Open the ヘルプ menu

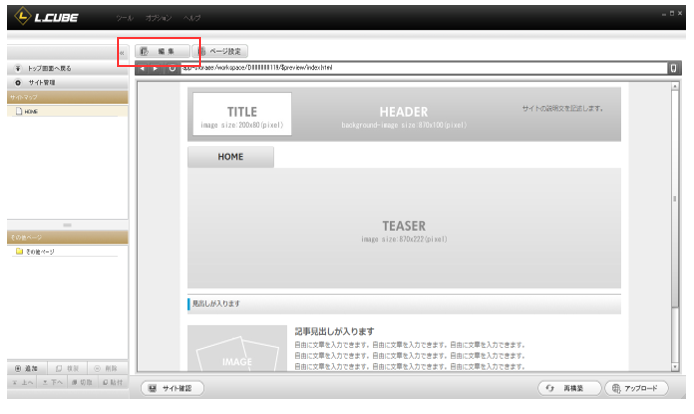pos(192,18)
